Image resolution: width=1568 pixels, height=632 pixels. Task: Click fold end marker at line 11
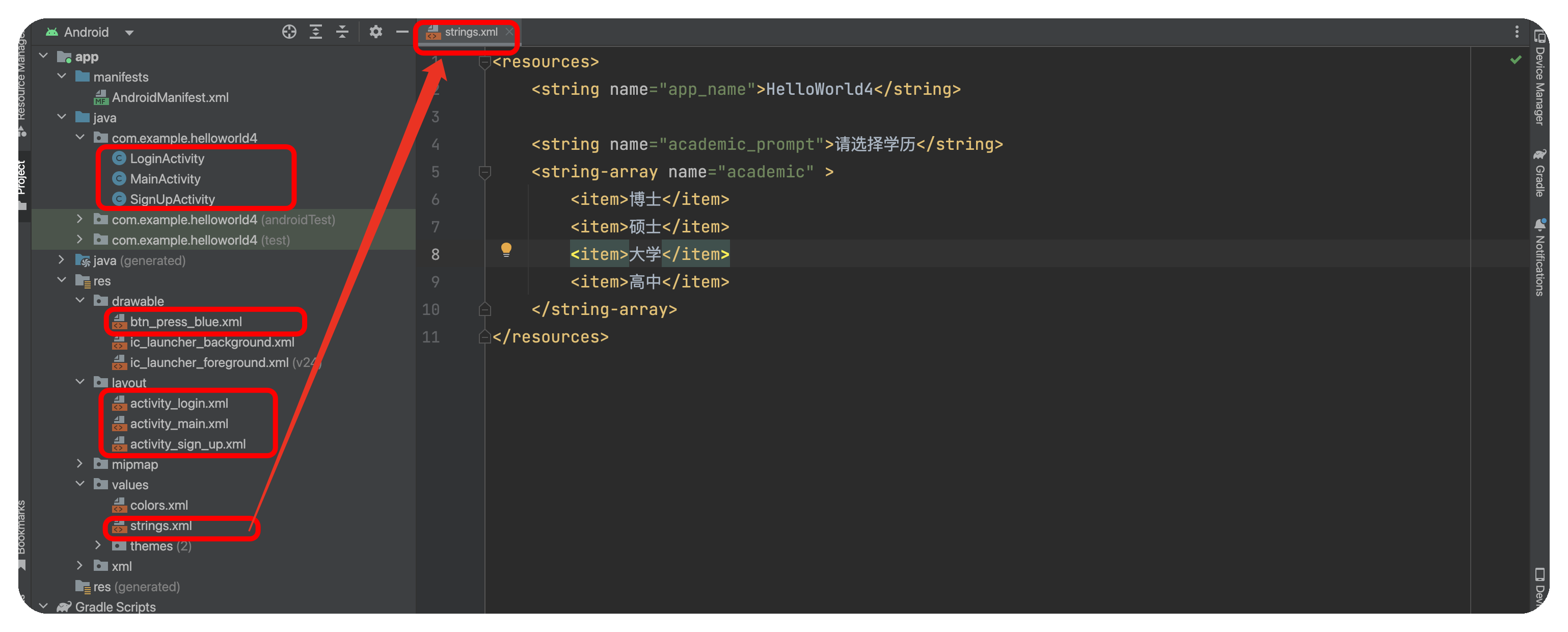coord(484,337)
